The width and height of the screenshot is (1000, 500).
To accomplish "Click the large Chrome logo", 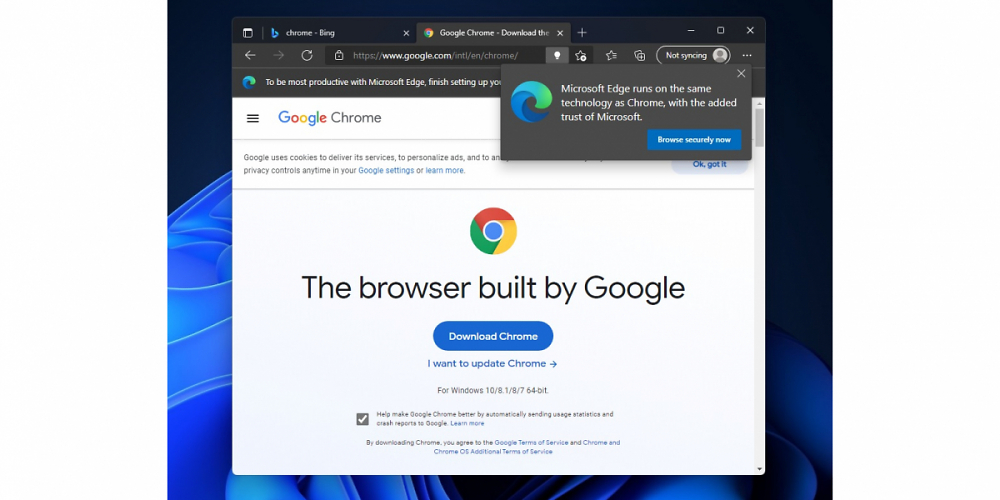I will point(493,231).
